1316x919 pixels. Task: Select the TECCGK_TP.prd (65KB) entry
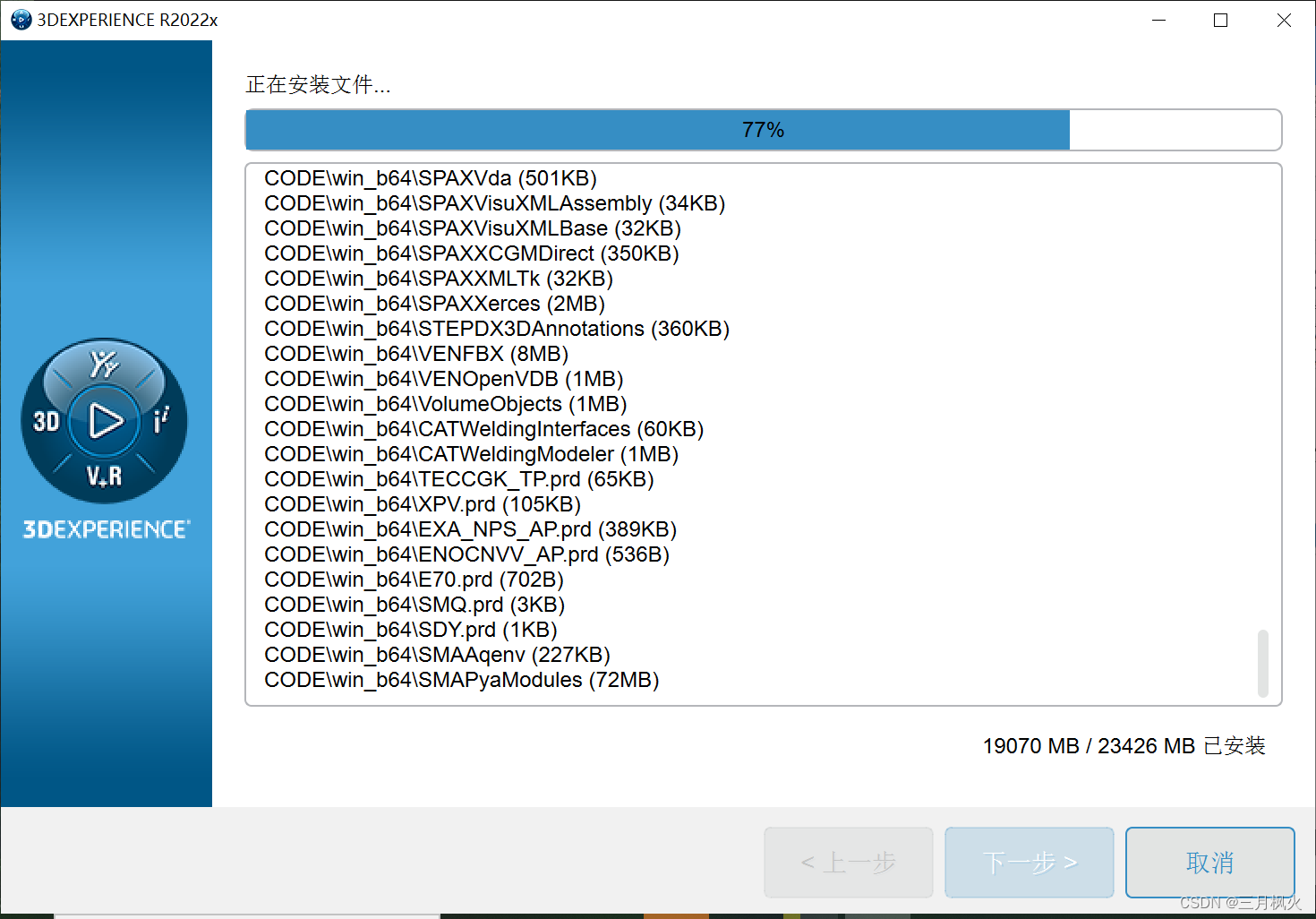click(x=459, y=479)
